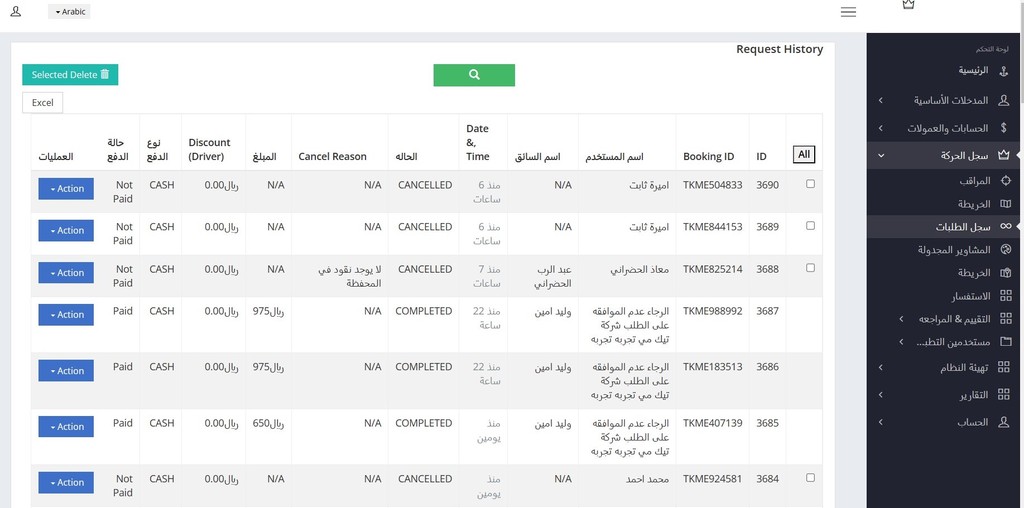
Task: Click the dollar icon beside الحسابات والعمولات
Action: click(1004, 128)
